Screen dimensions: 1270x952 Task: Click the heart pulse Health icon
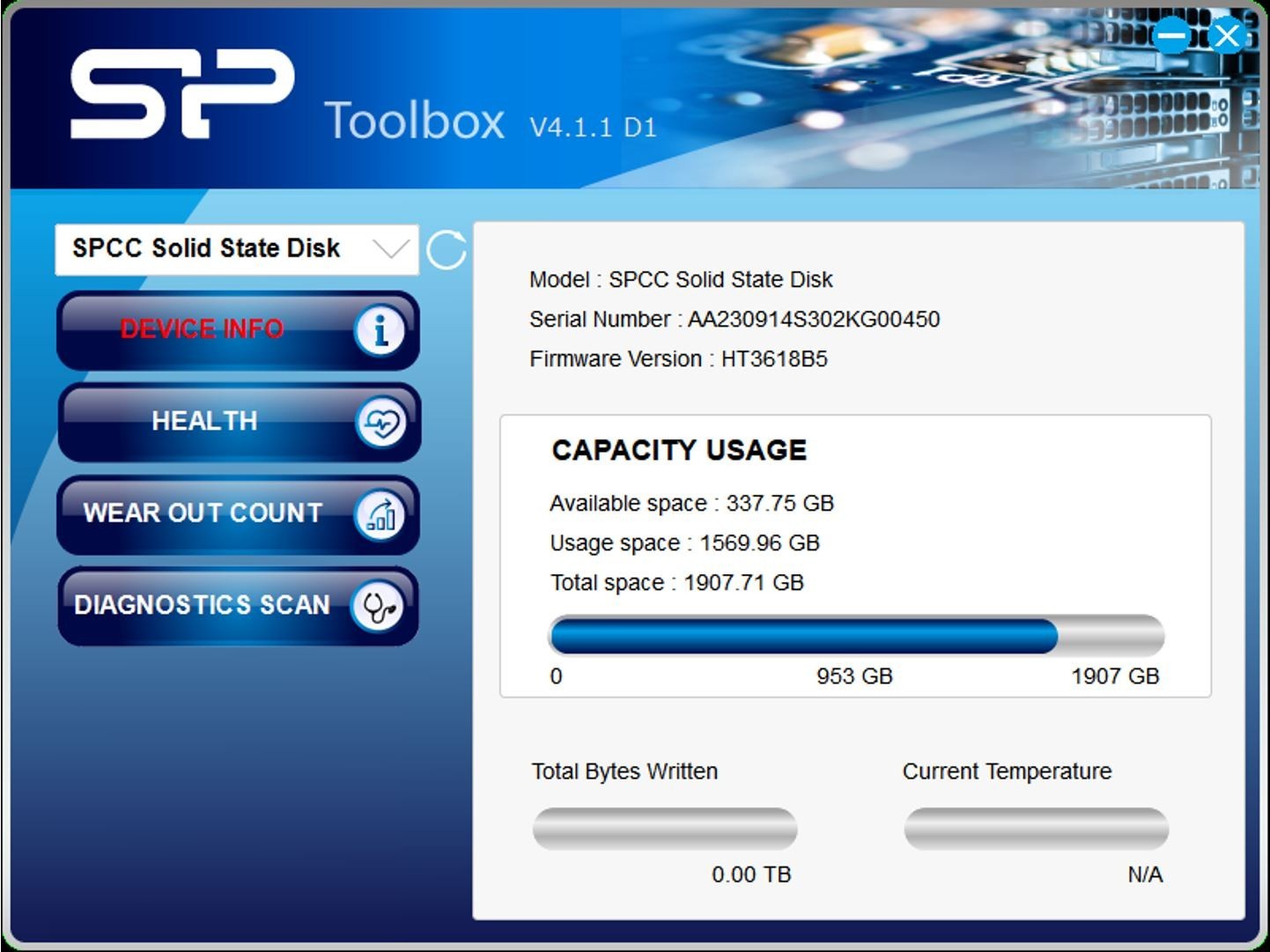click(x=380, y=423)
